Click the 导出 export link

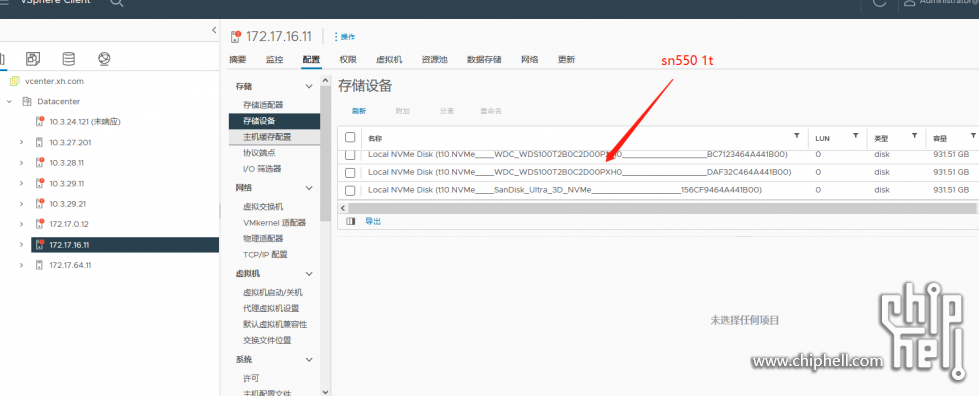373,221
